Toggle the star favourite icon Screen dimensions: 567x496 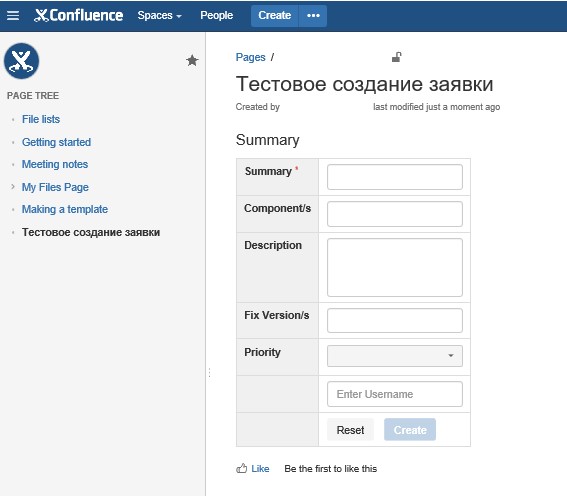(192, 60)
